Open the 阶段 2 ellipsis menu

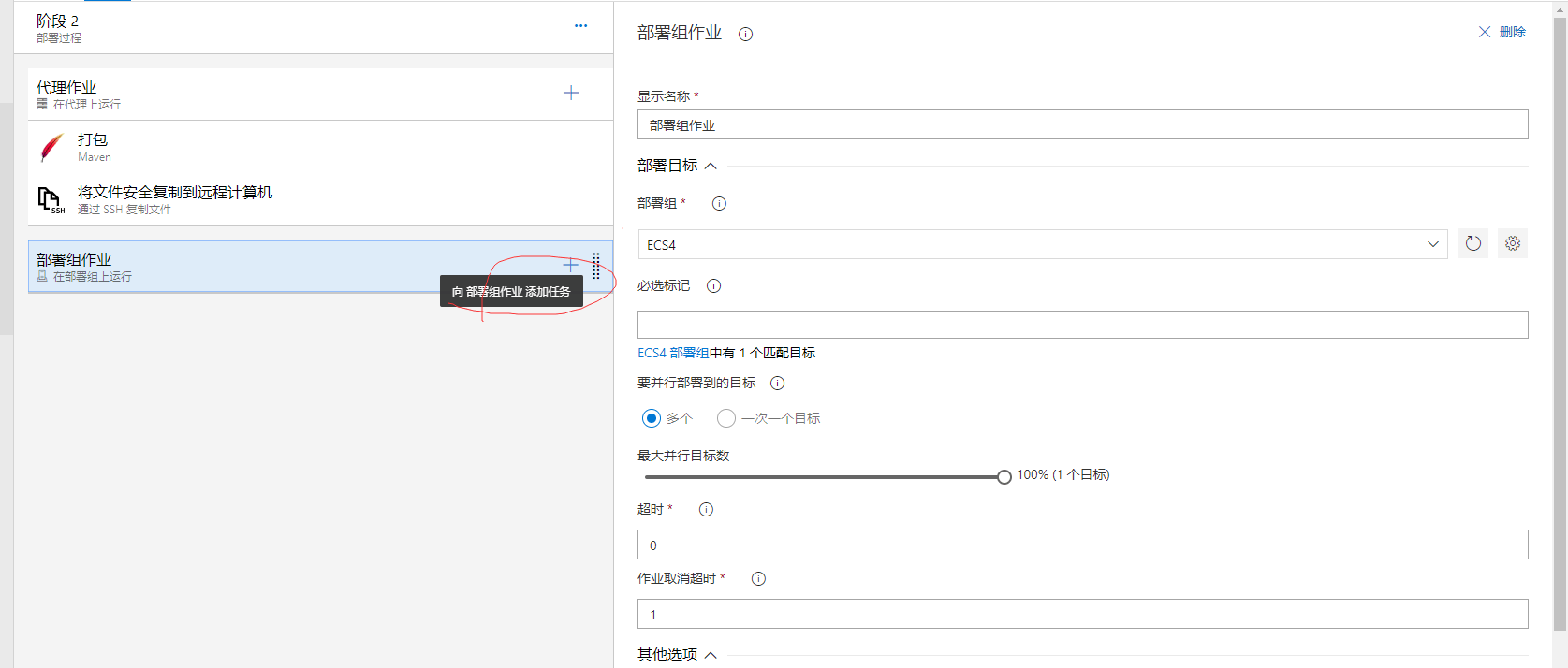click(580, 26)
